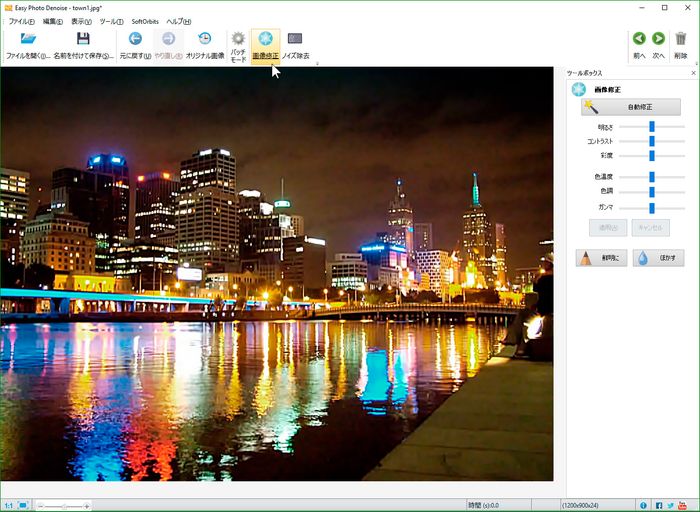
Task: Click the 彩度 saturation slider
Action: click(x=652, y=156)
